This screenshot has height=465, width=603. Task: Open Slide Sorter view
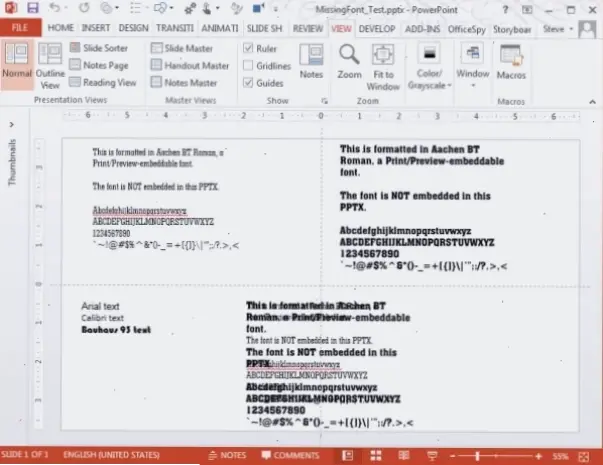[99, 48]
